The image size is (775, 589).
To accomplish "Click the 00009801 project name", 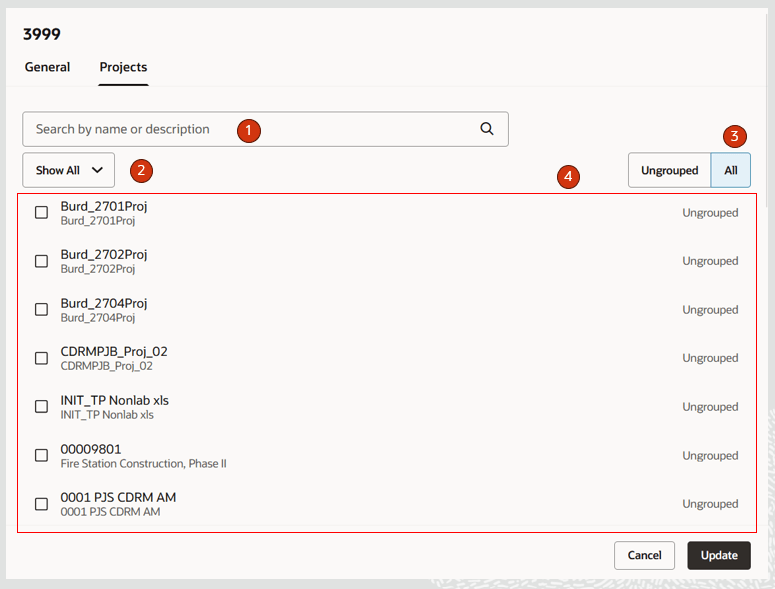I will [x=91, y=449].
